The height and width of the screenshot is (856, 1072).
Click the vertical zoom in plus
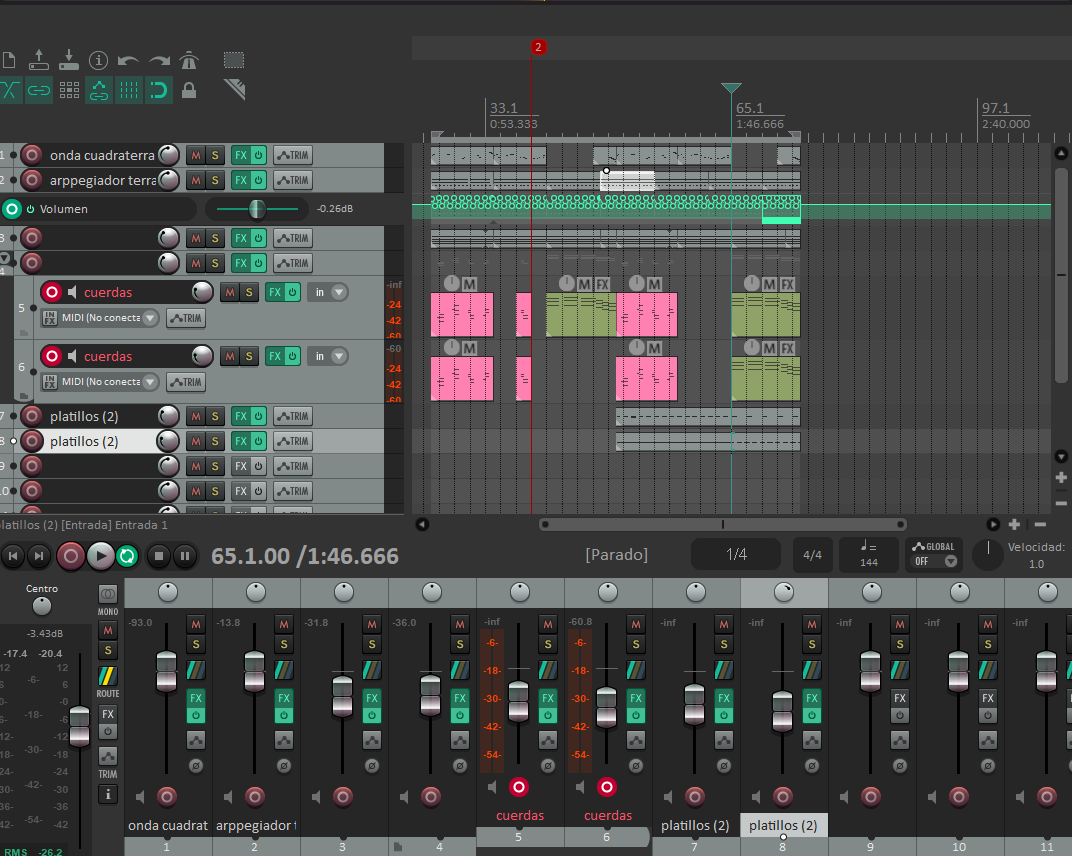coord(1061,477)
